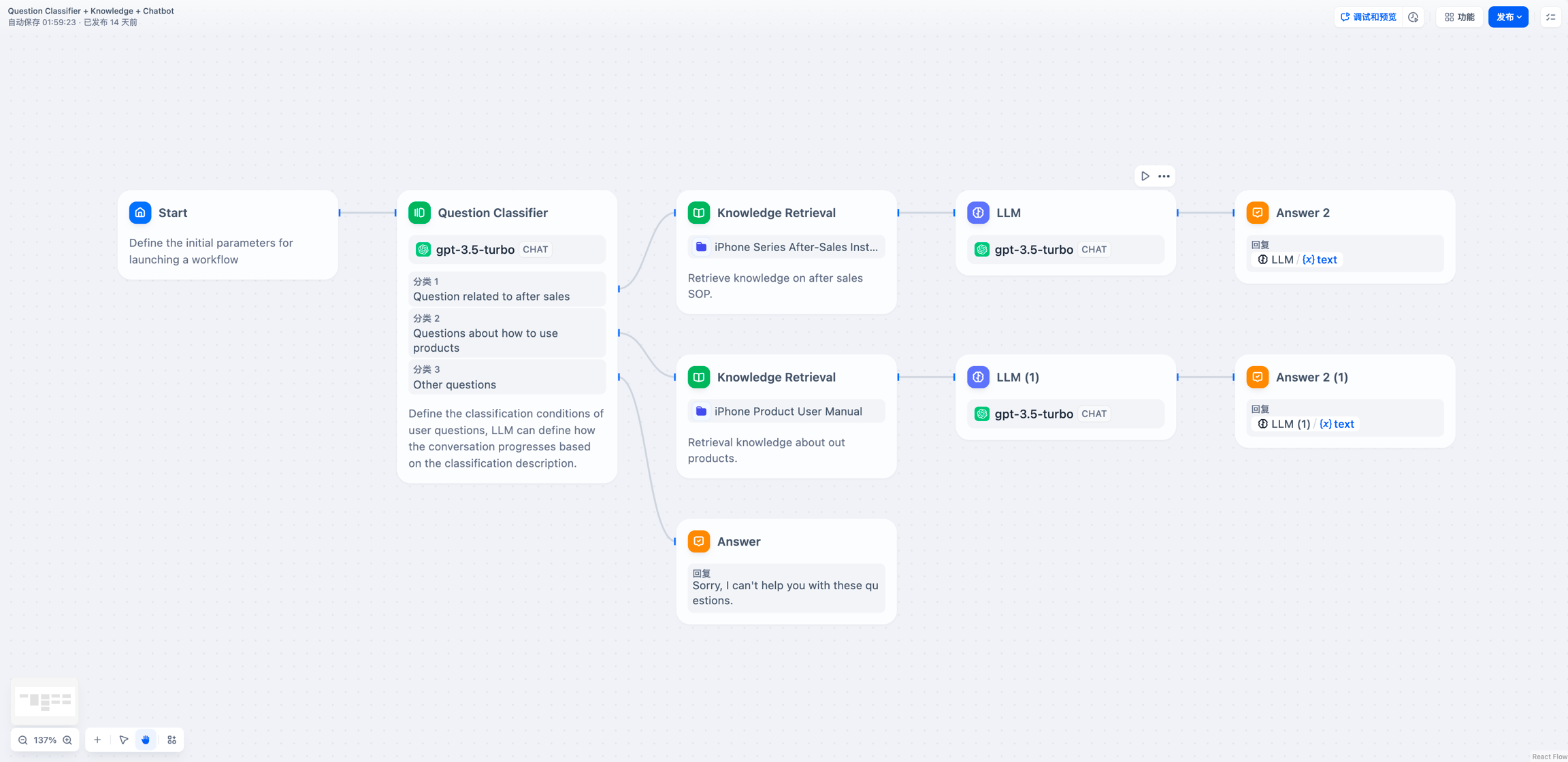Viewport: 1568px width, 762px height.
Task: Toggle the selection tool in bottom toolbar
Action: 123,739
